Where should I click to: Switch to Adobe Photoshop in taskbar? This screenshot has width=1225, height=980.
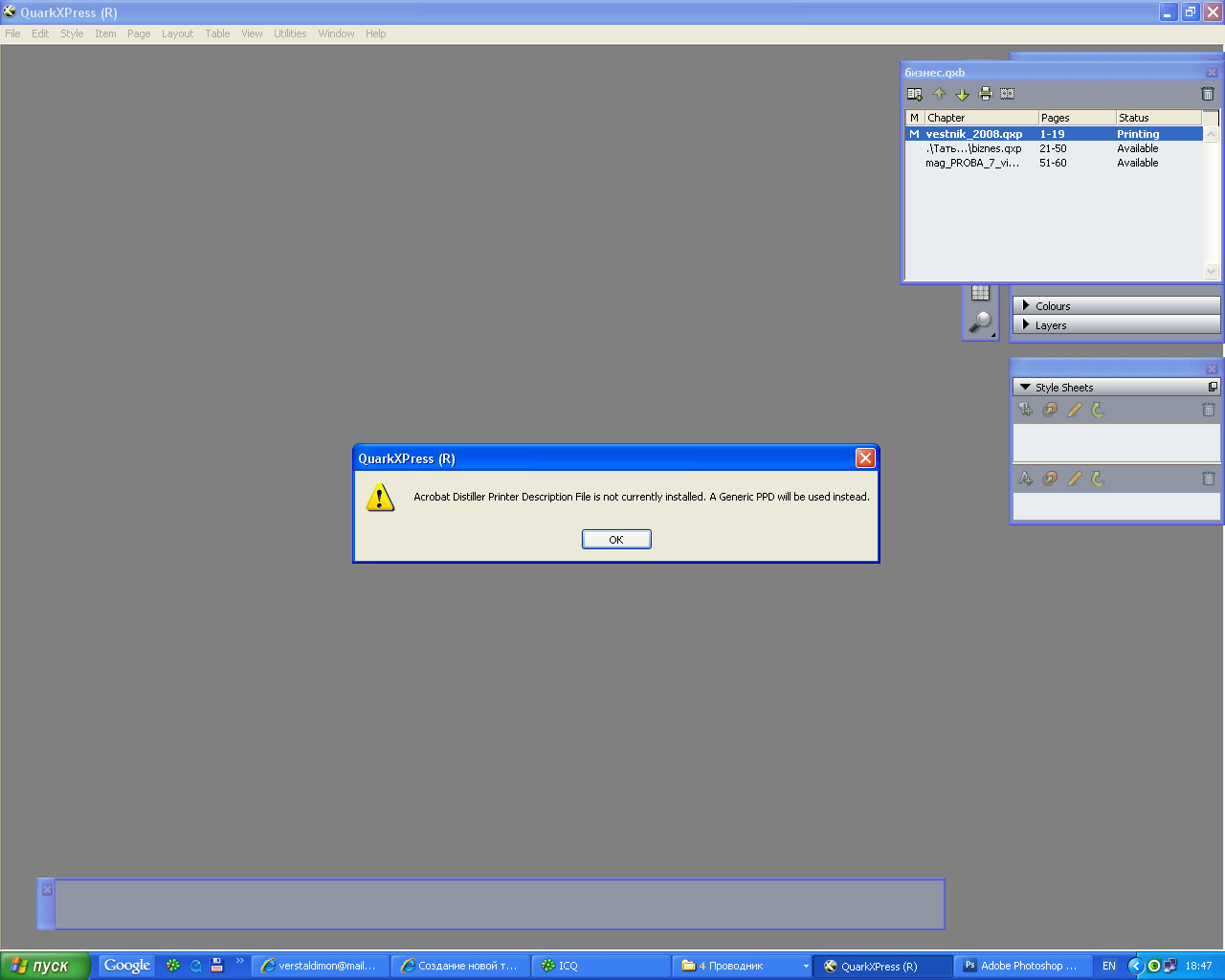point(1021,966)
